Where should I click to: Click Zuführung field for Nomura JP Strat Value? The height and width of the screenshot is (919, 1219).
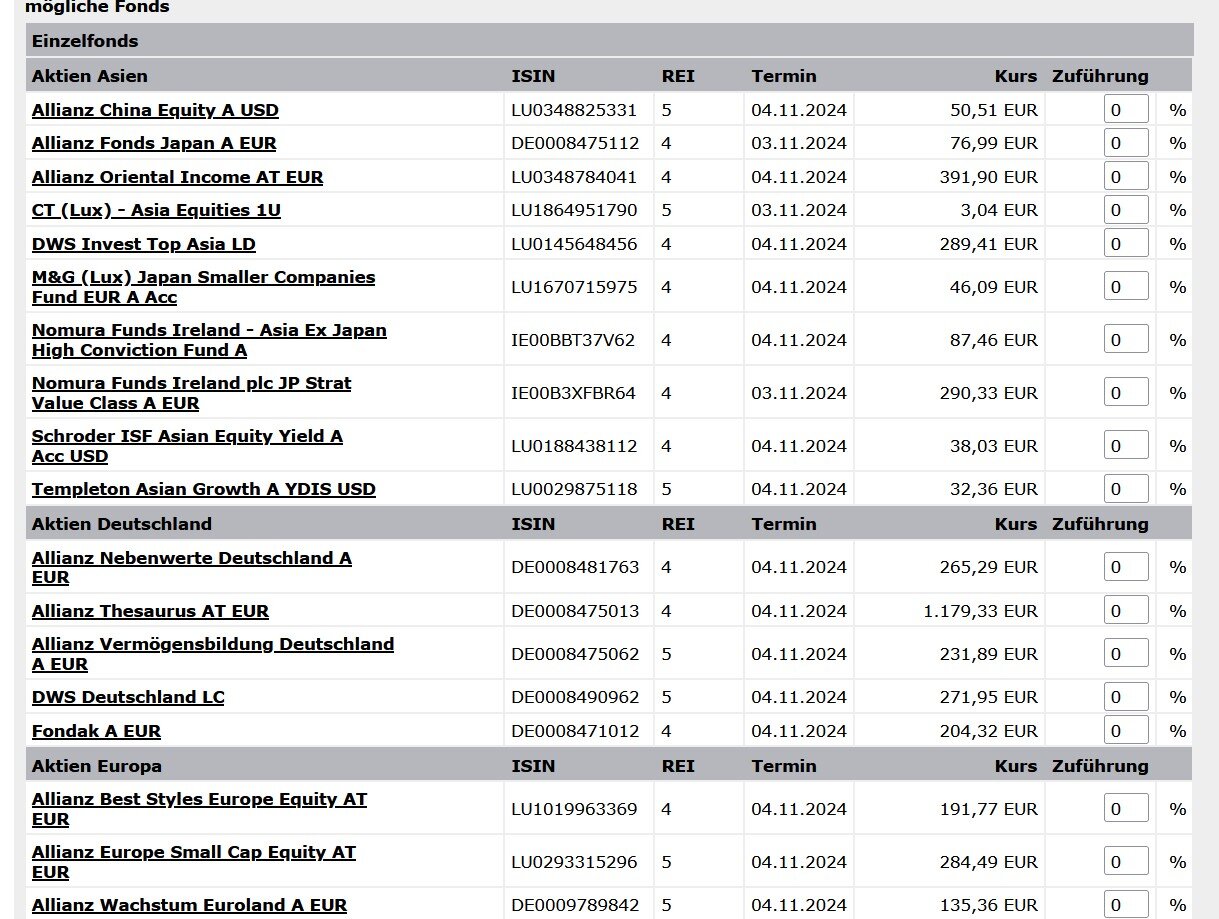click(x=1126, y=393)
